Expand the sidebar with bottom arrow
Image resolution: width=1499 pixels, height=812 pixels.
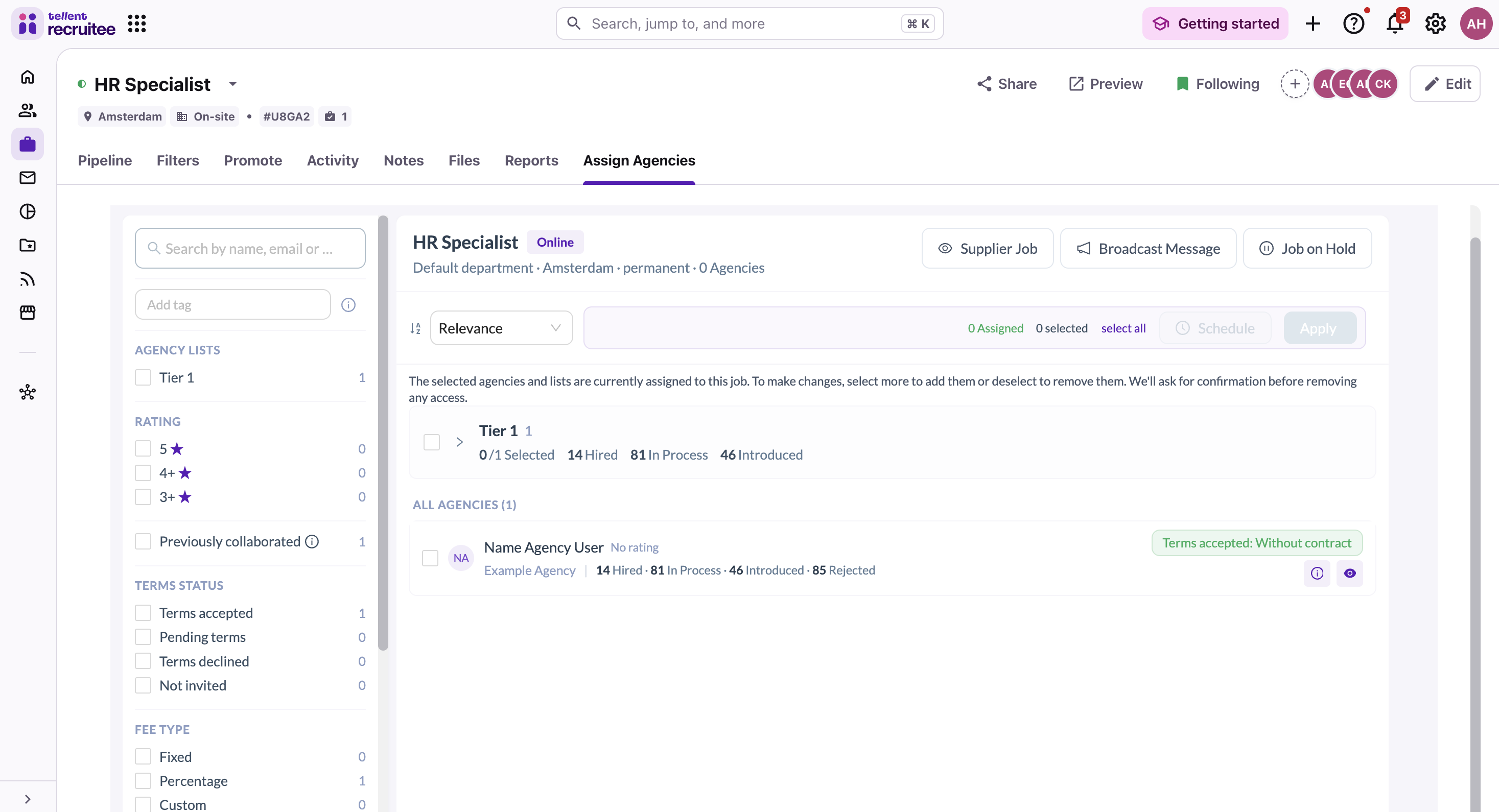[28, 799]
